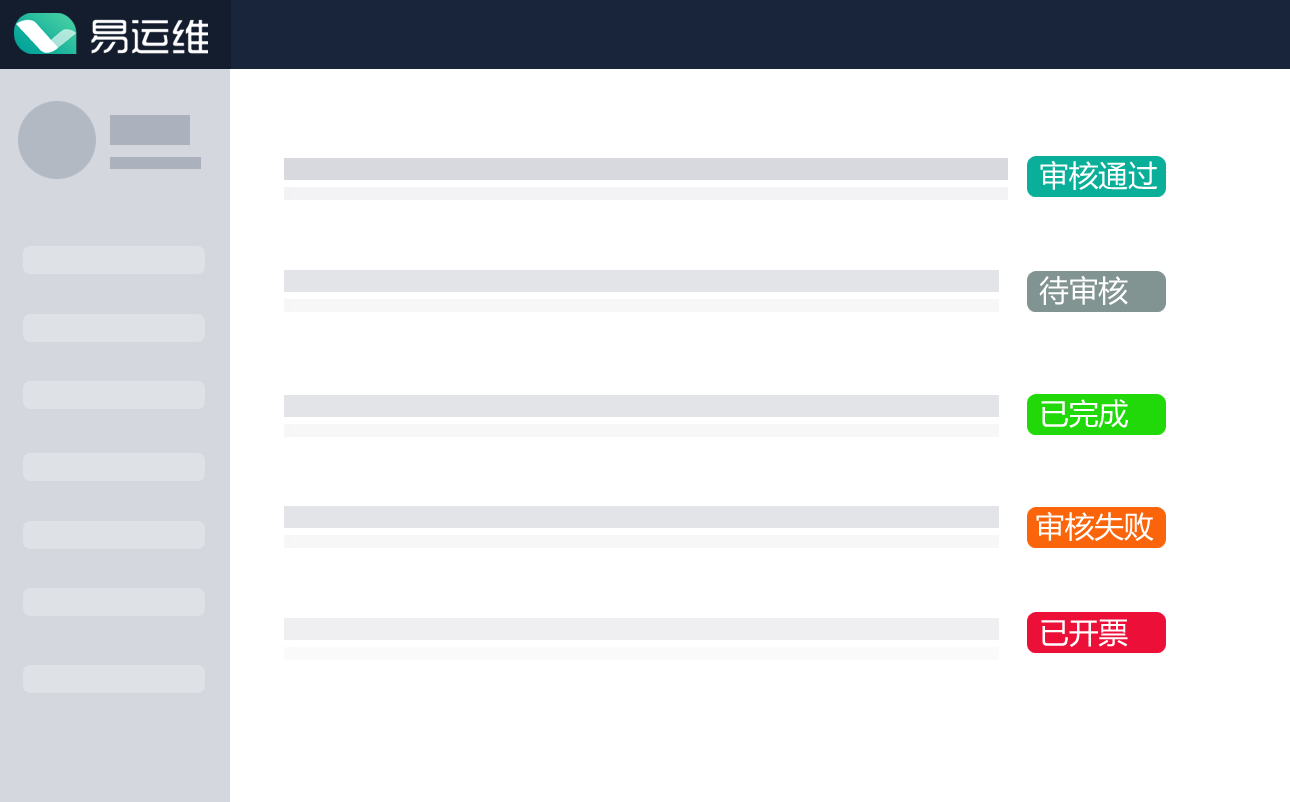Click the 审核通过 status badge
The height and width of the screenshot is (802, 1290).
point(1096,177)
